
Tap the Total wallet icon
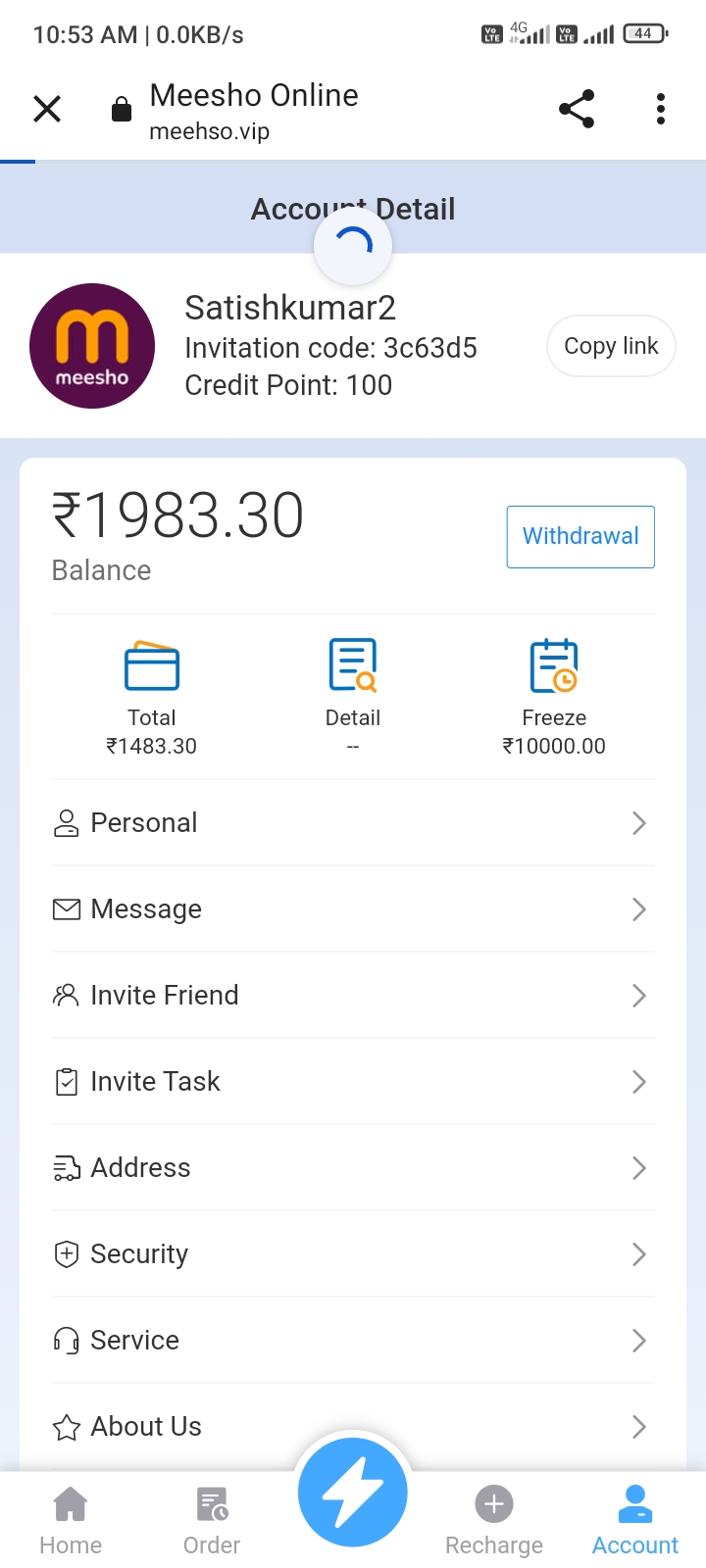152,666
